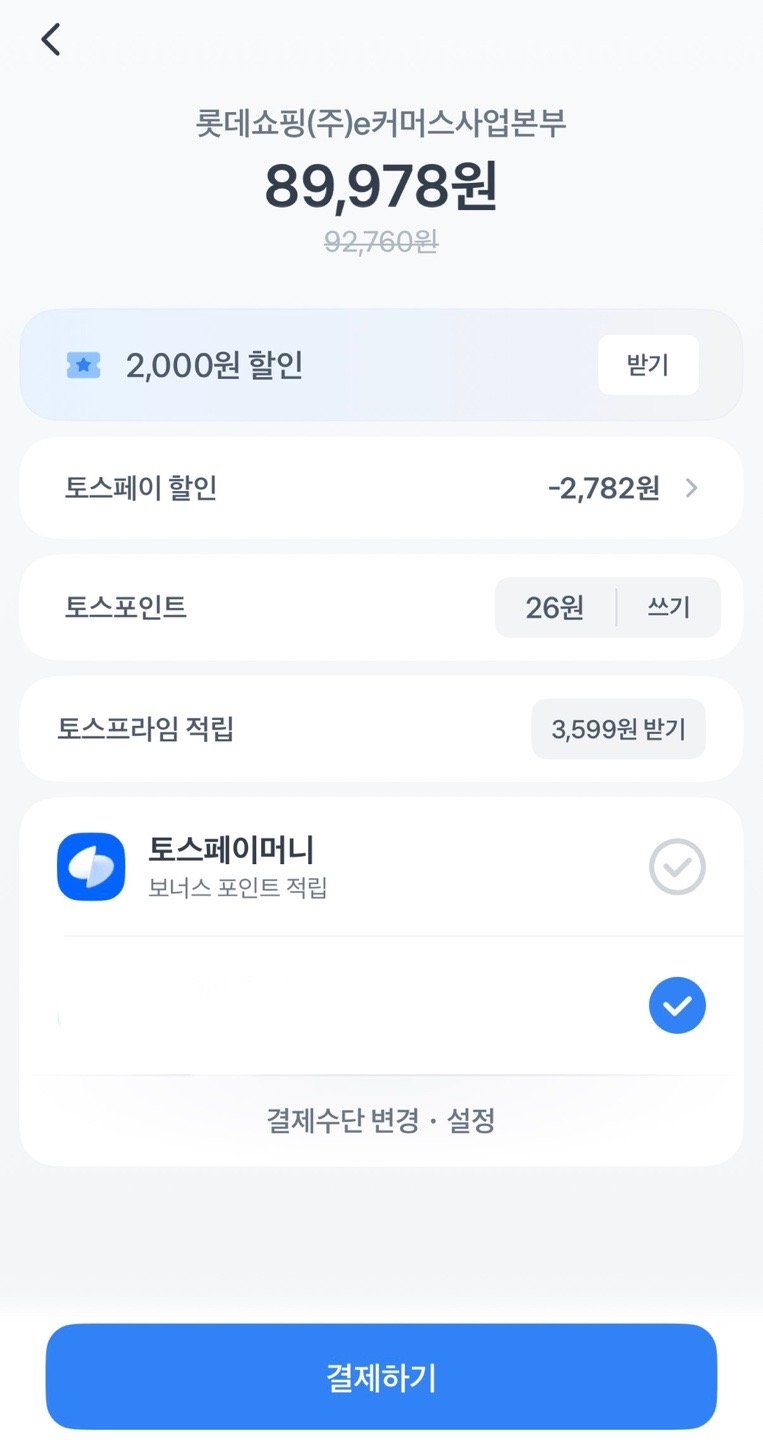Click the 받기 coupon download button
763x1440 pixels.
click(647, 365)
